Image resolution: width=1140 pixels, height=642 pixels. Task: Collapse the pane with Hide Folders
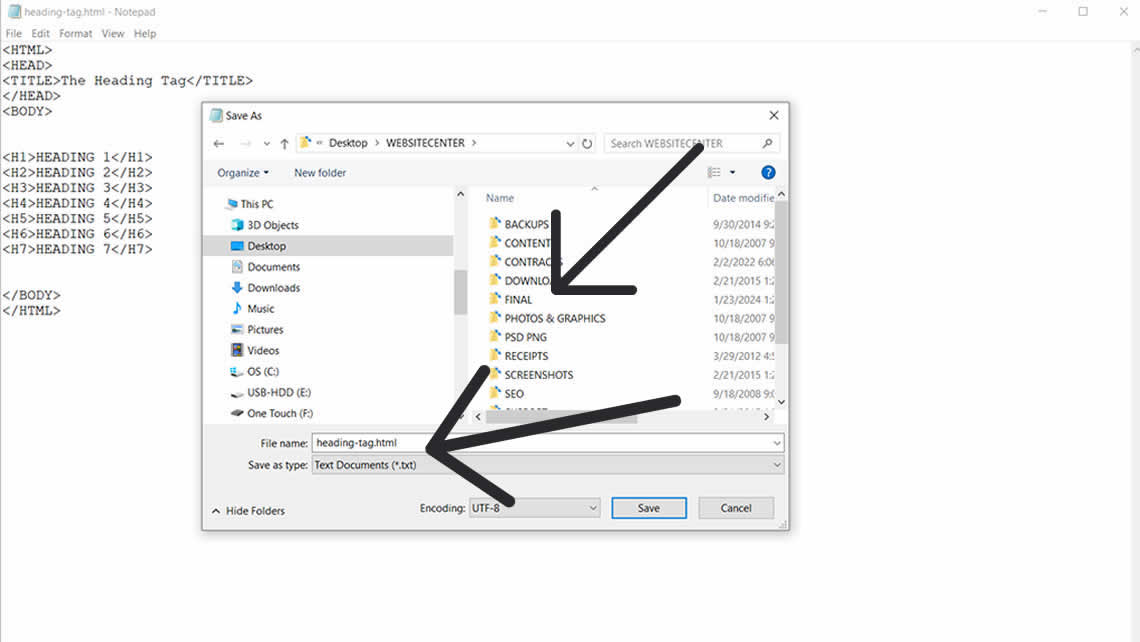tap(249, 511)
